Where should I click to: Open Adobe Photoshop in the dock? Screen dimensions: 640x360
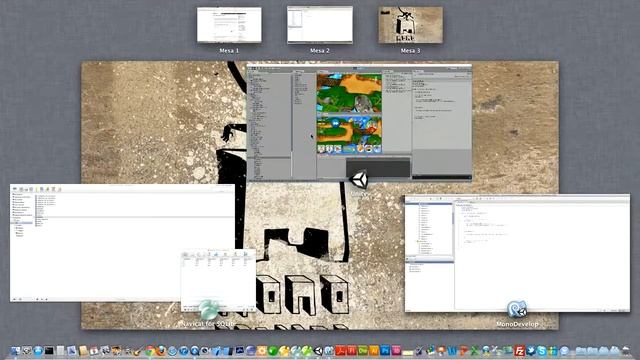(385, 350)
